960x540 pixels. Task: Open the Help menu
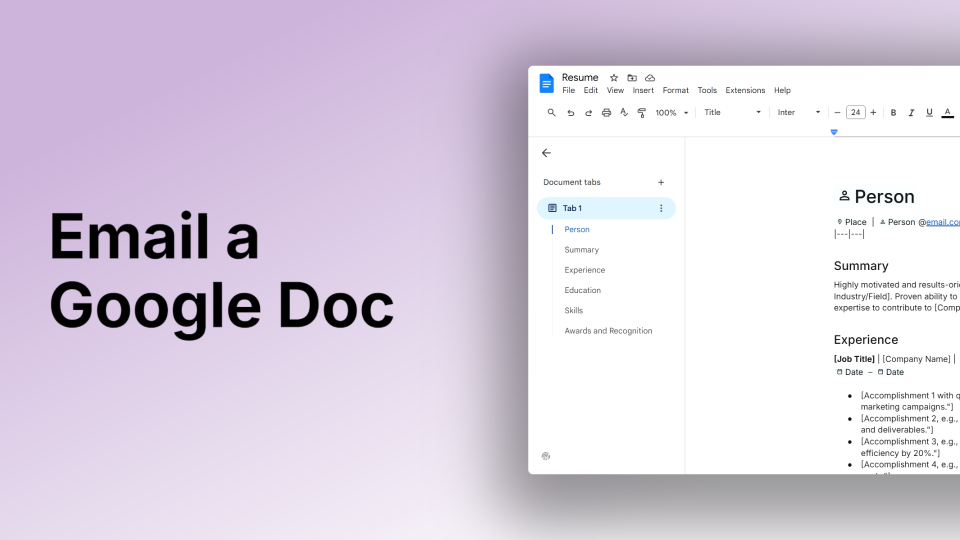[782, 91]
